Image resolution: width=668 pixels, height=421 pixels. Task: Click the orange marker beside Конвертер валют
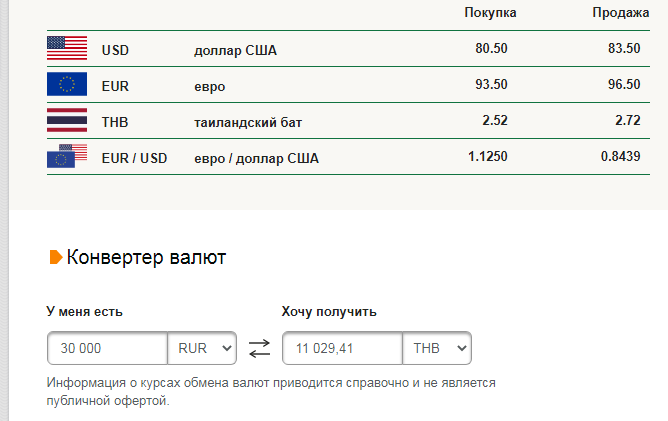[x=56, y=257]
